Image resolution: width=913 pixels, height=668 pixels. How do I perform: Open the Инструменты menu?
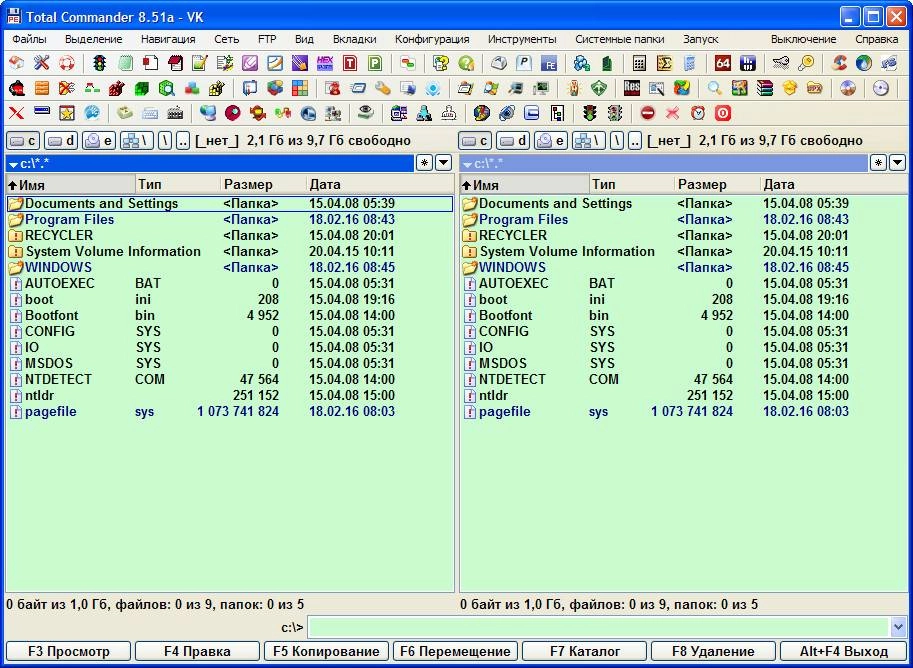pos(522,40)
